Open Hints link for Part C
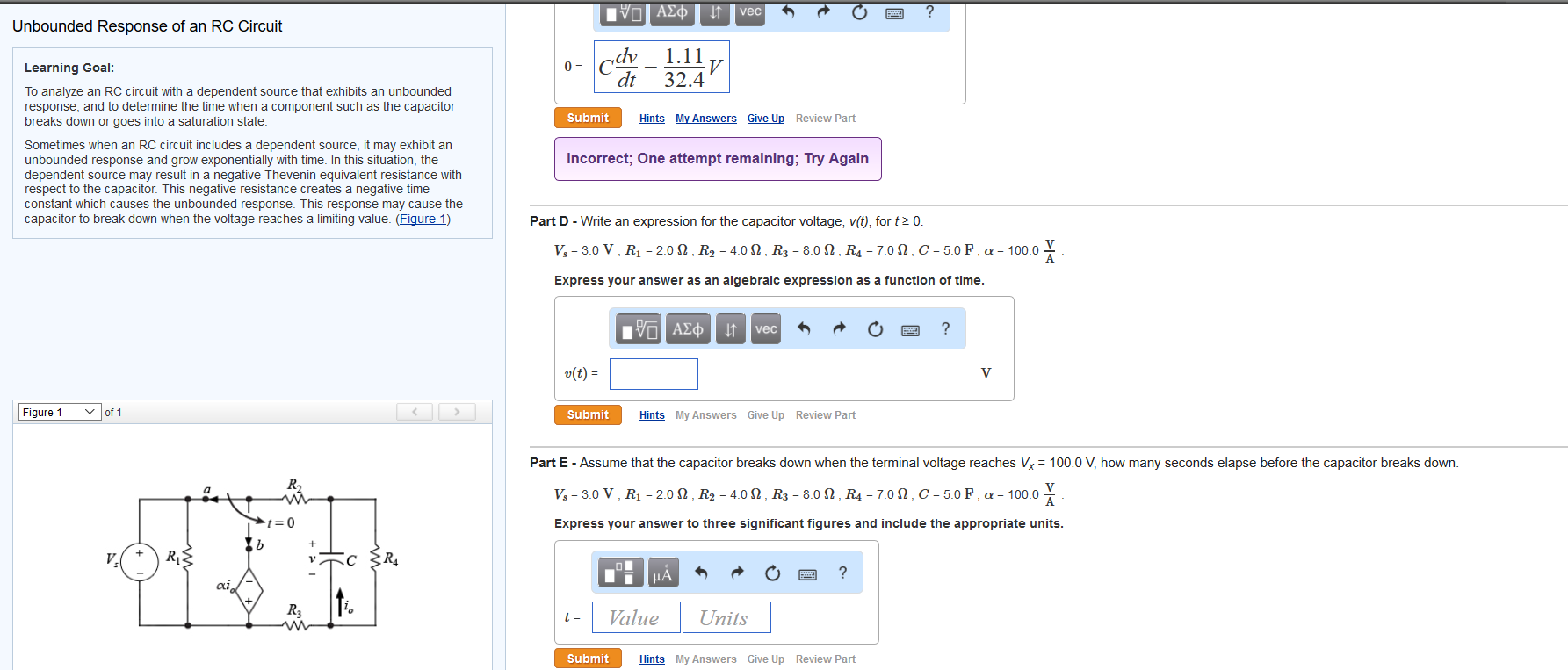 (652, 119)
